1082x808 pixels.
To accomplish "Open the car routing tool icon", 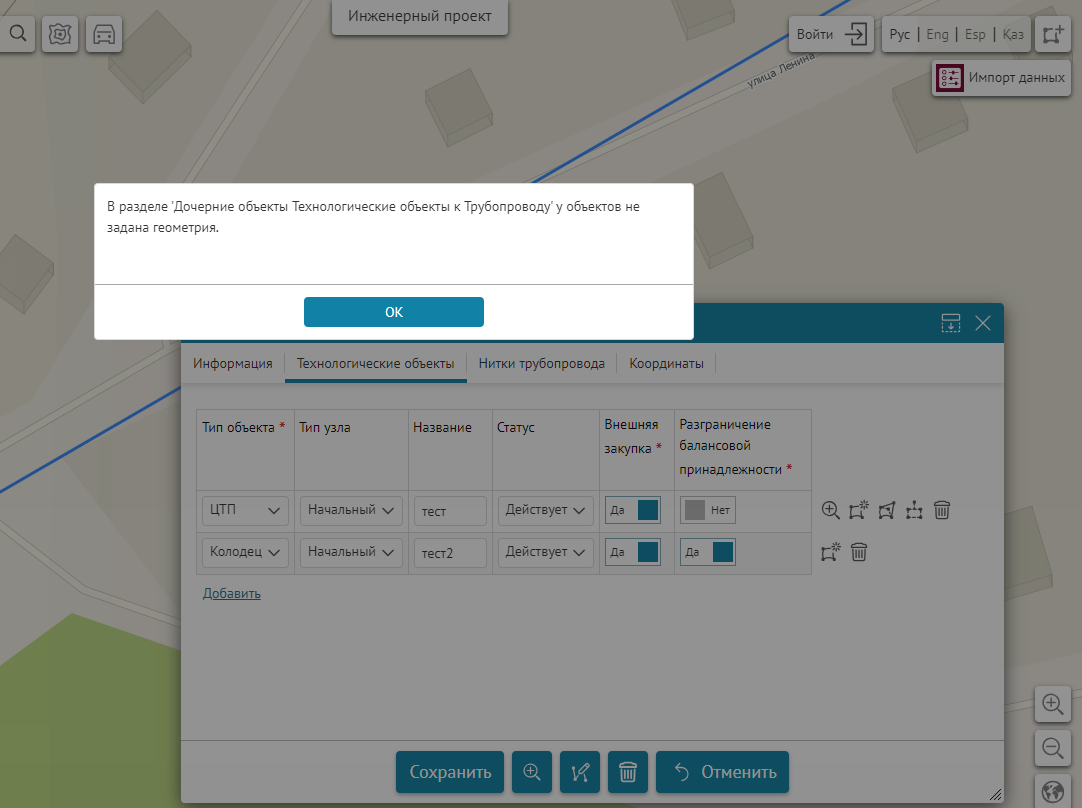I will [x=104, y=34].
